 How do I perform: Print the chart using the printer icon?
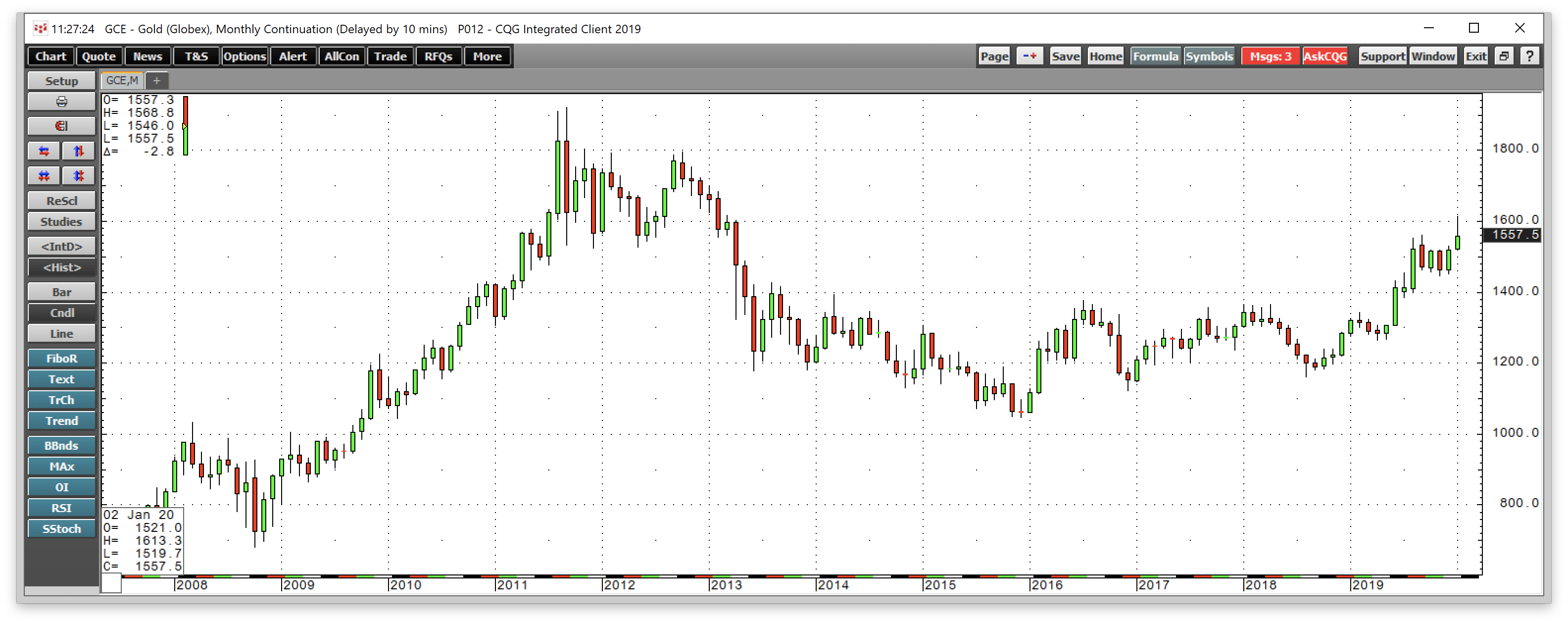tap(61, 102)
